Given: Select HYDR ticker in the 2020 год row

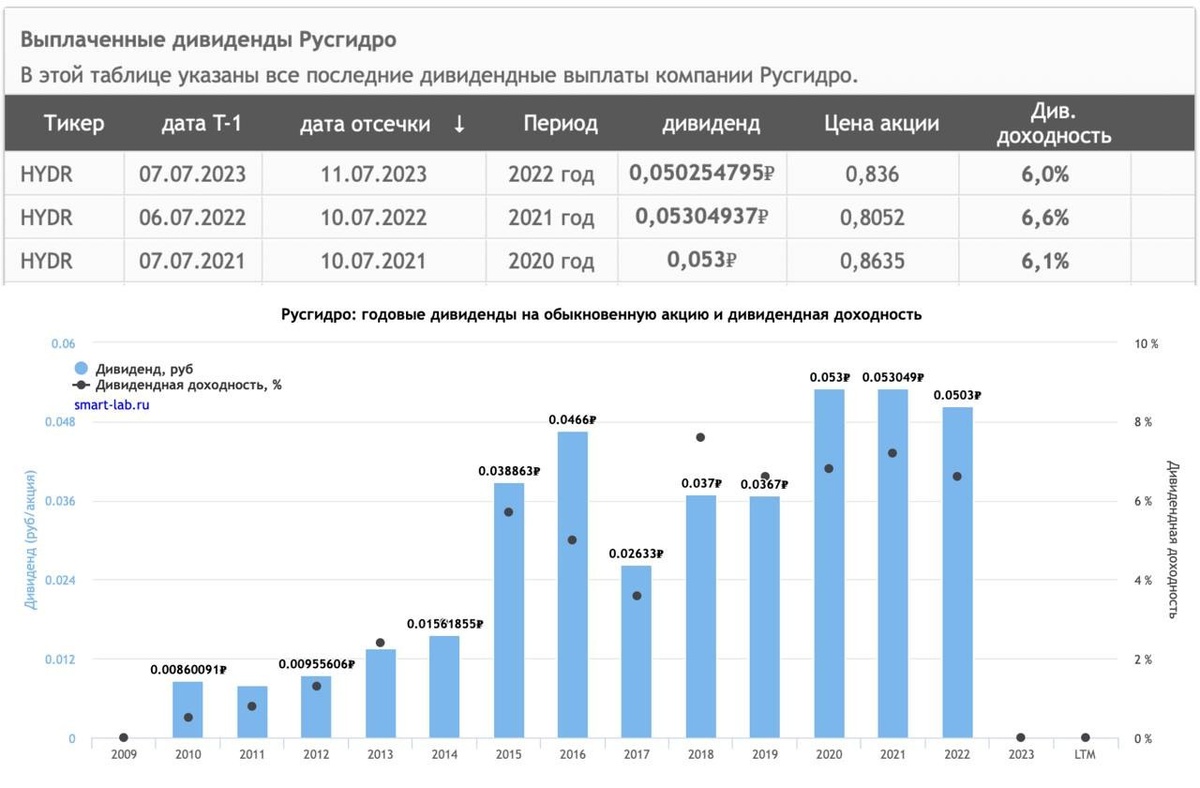Looking at the screenshot, I should (47, 262).
